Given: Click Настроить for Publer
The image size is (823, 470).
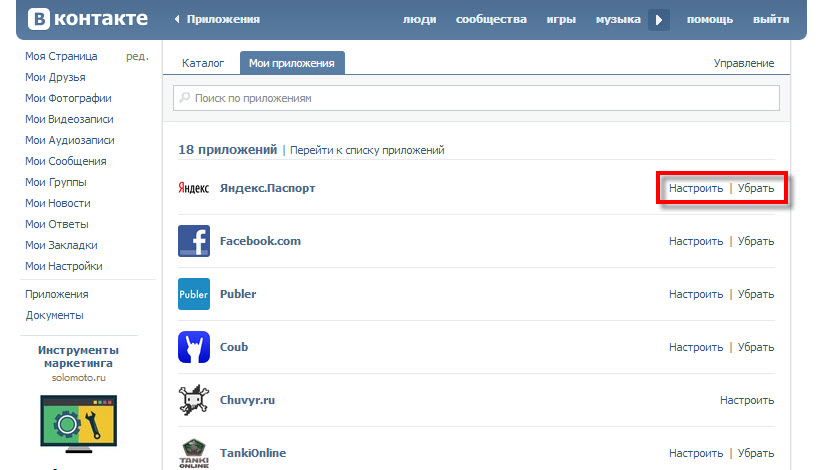Looking at the screenshot, I should tap(695, 294).
